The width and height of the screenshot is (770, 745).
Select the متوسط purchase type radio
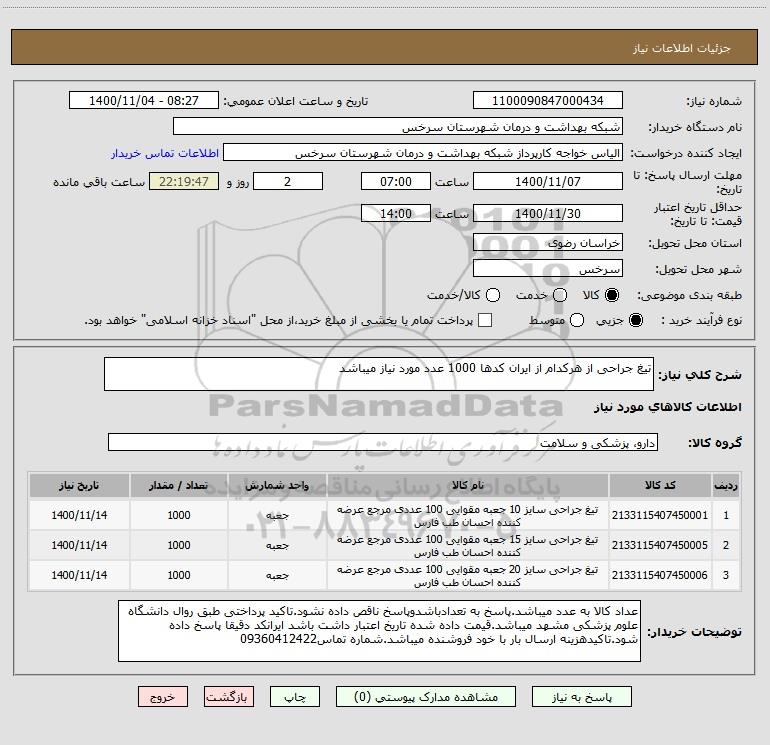click(x=577, y=320)
